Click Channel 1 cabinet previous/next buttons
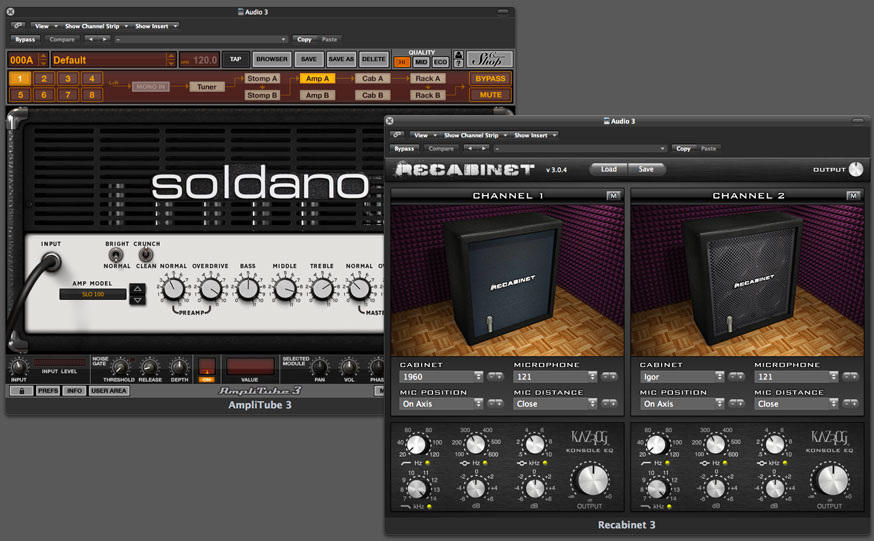Screen dimensions: 874x541 click(x=495, y=377)
